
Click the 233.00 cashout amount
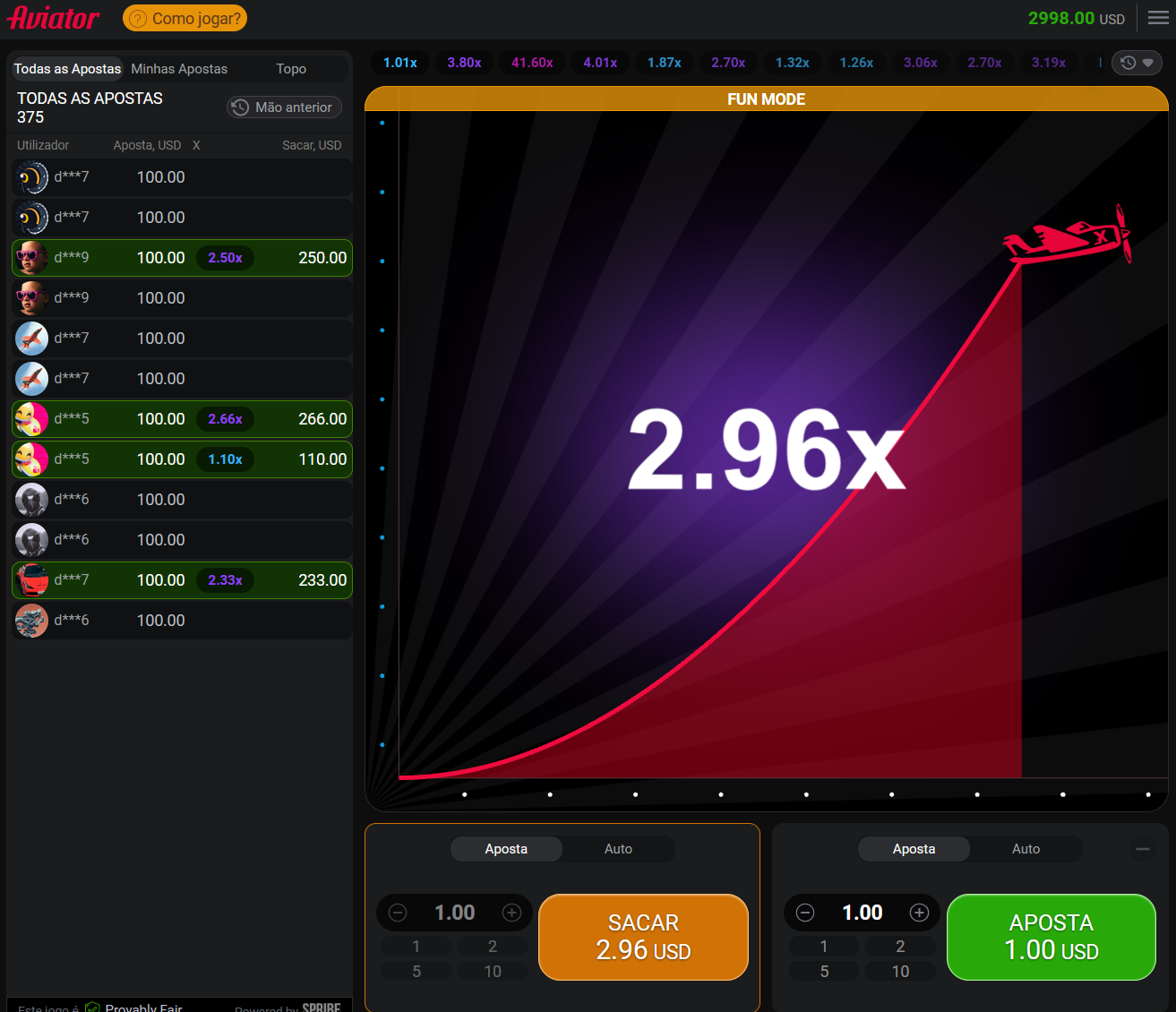pyautogui.click(x=322, y=580)
